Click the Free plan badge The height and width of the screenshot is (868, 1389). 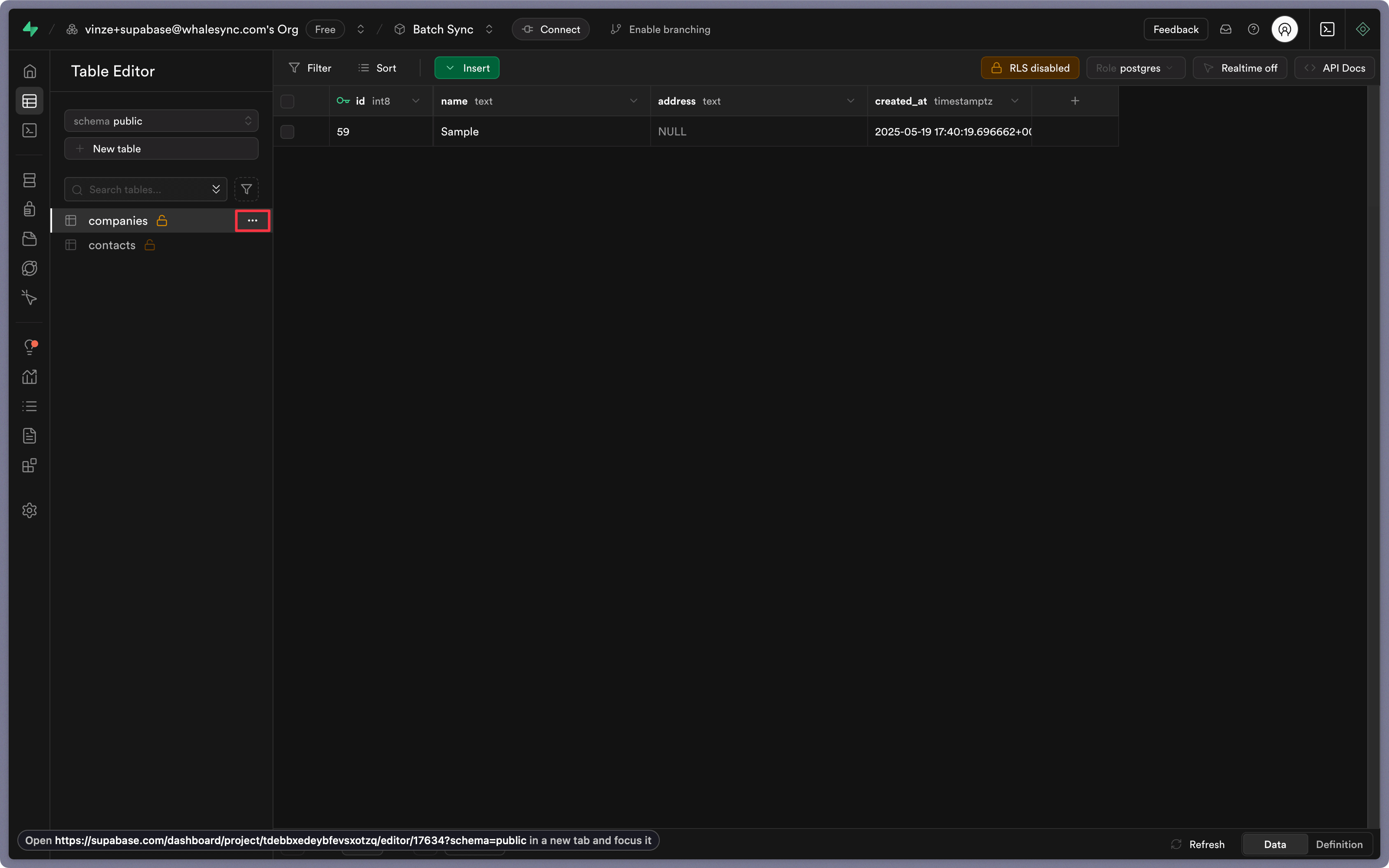click(x=325, y=29)
